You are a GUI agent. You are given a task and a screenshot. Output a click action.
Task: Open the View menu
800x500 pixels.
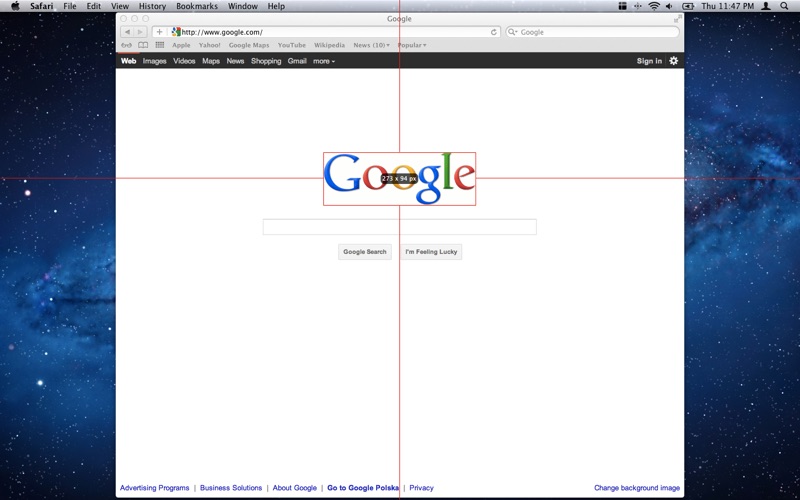(x=120, y=6)
